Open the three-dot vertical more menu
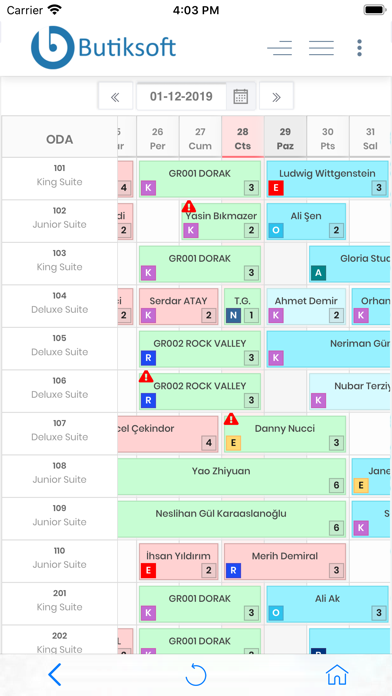 click(359, 48)
